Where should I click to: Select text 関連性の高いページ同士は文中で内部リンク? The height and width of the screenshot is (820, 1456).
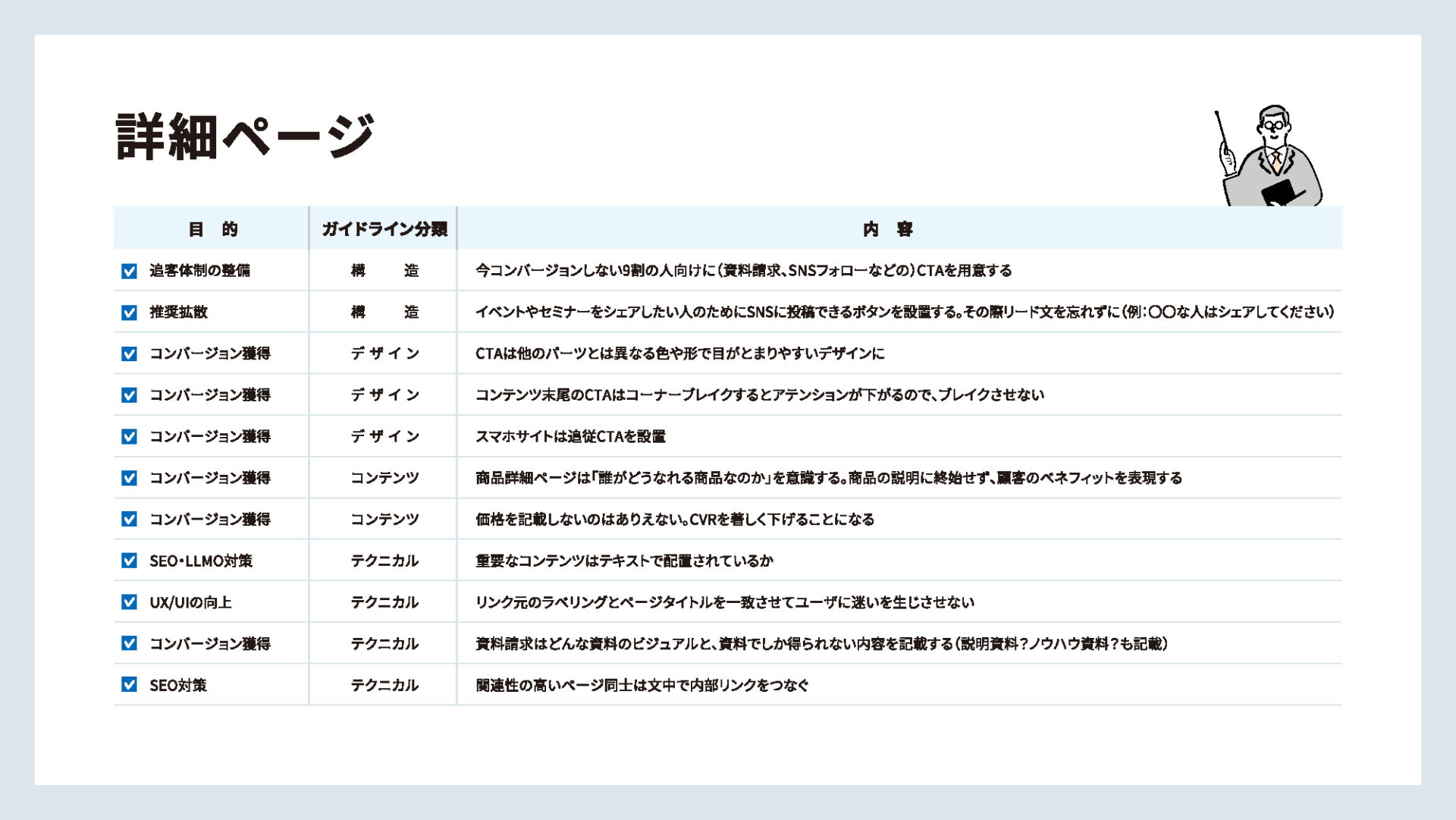[x=613, y=685]
